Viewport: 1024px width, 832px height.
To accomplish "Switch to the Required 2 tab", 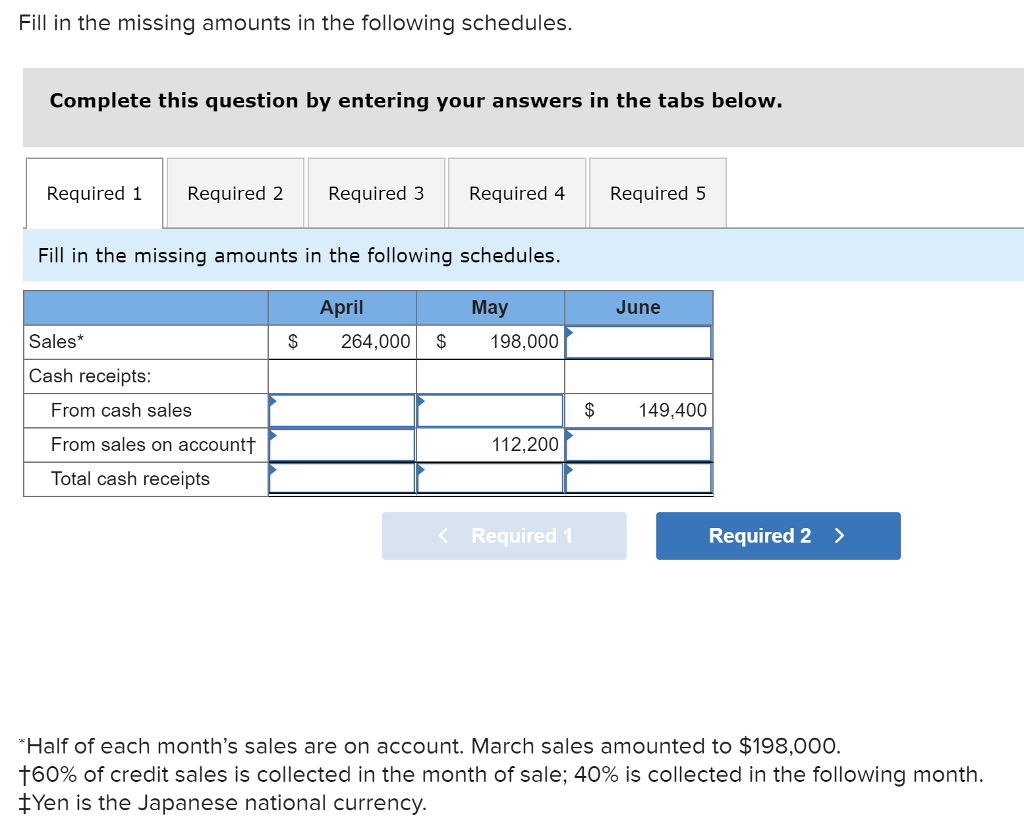I will 235,192.
